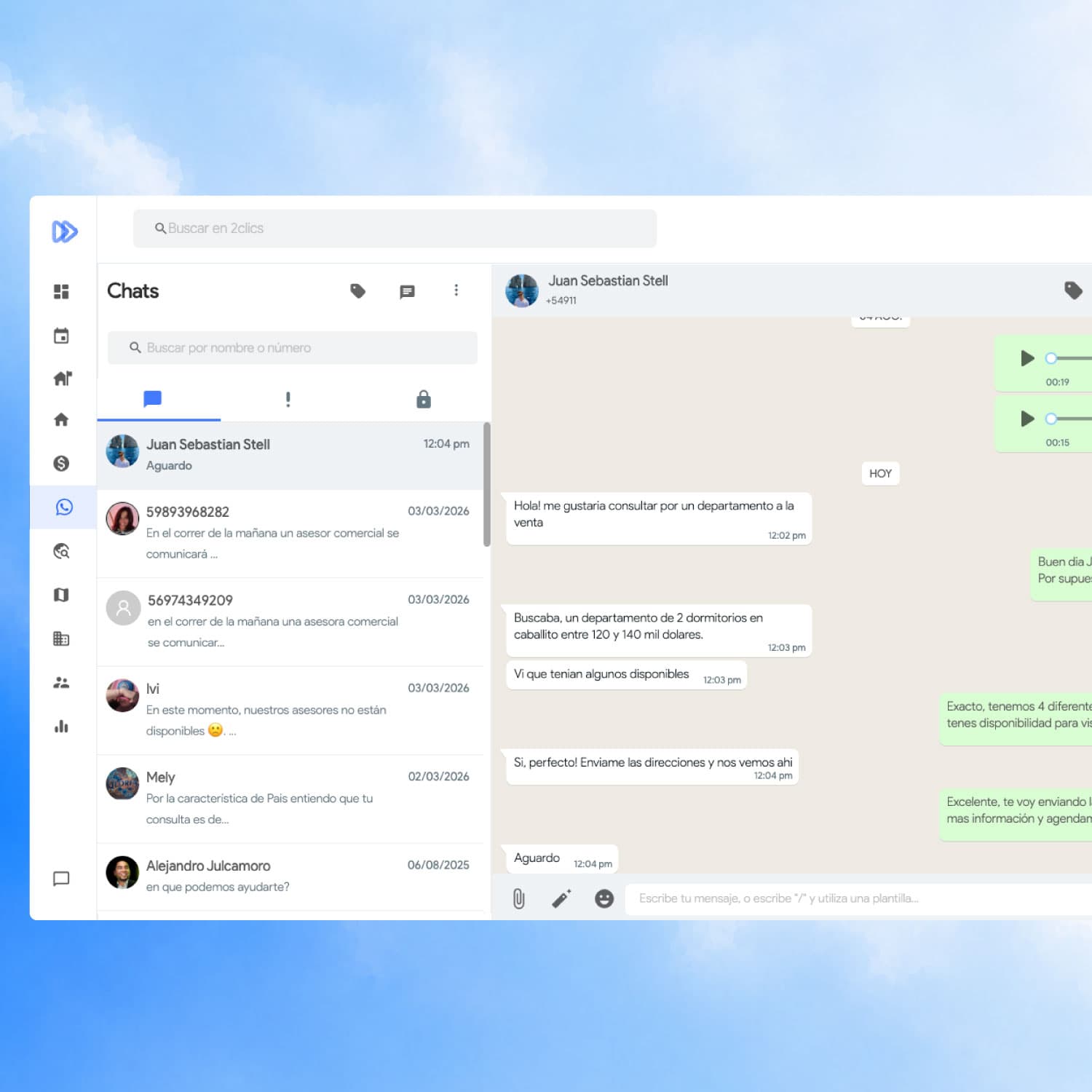Click the 00:15 audio slider handle
1092x1092 pixels.
point(1051,419)
